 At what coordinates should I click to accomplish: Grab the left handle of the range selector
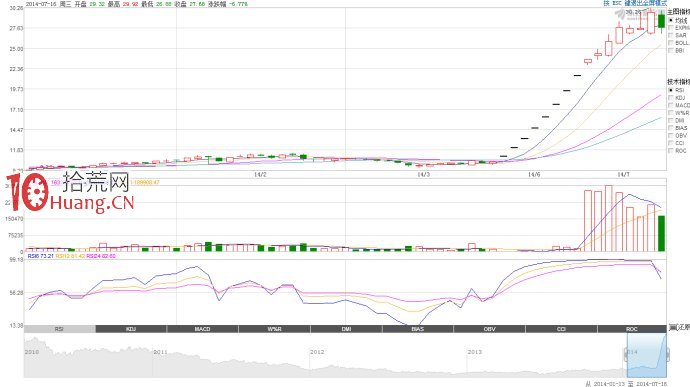626,354
